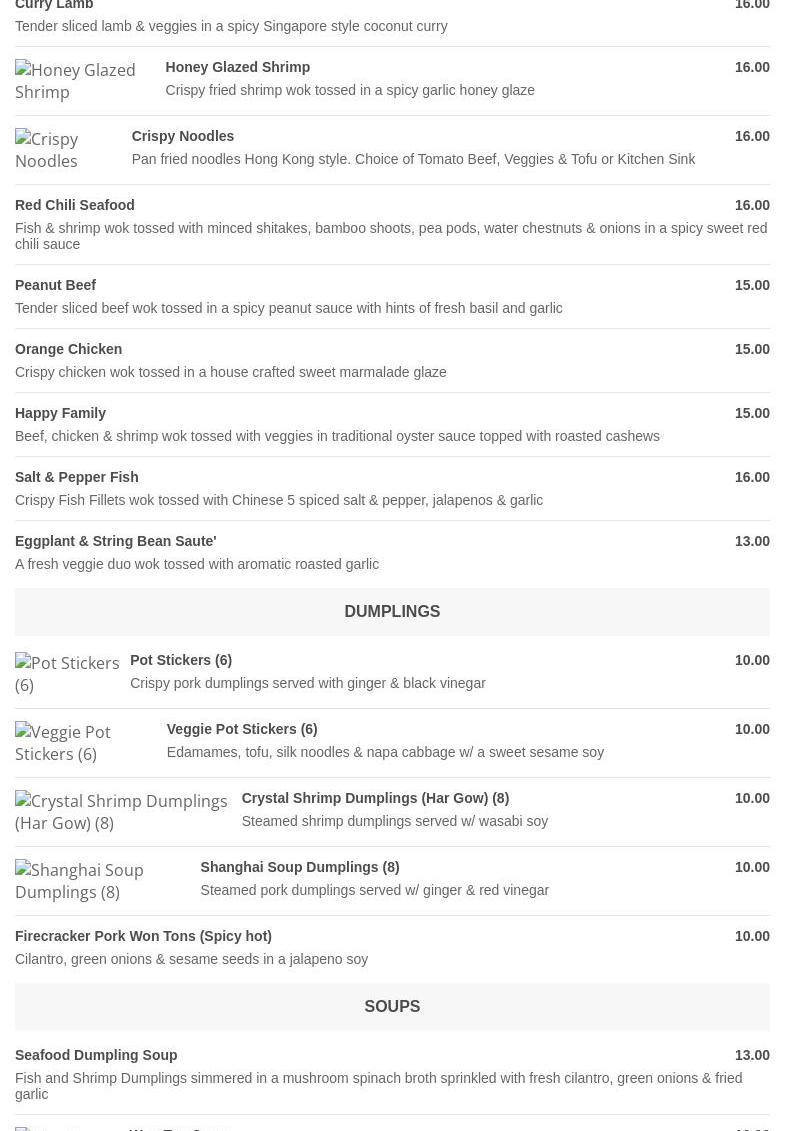This screenshot has height=1131, width=785.
Task: Click the Peanut Beef menu item title
Action: 56,285
